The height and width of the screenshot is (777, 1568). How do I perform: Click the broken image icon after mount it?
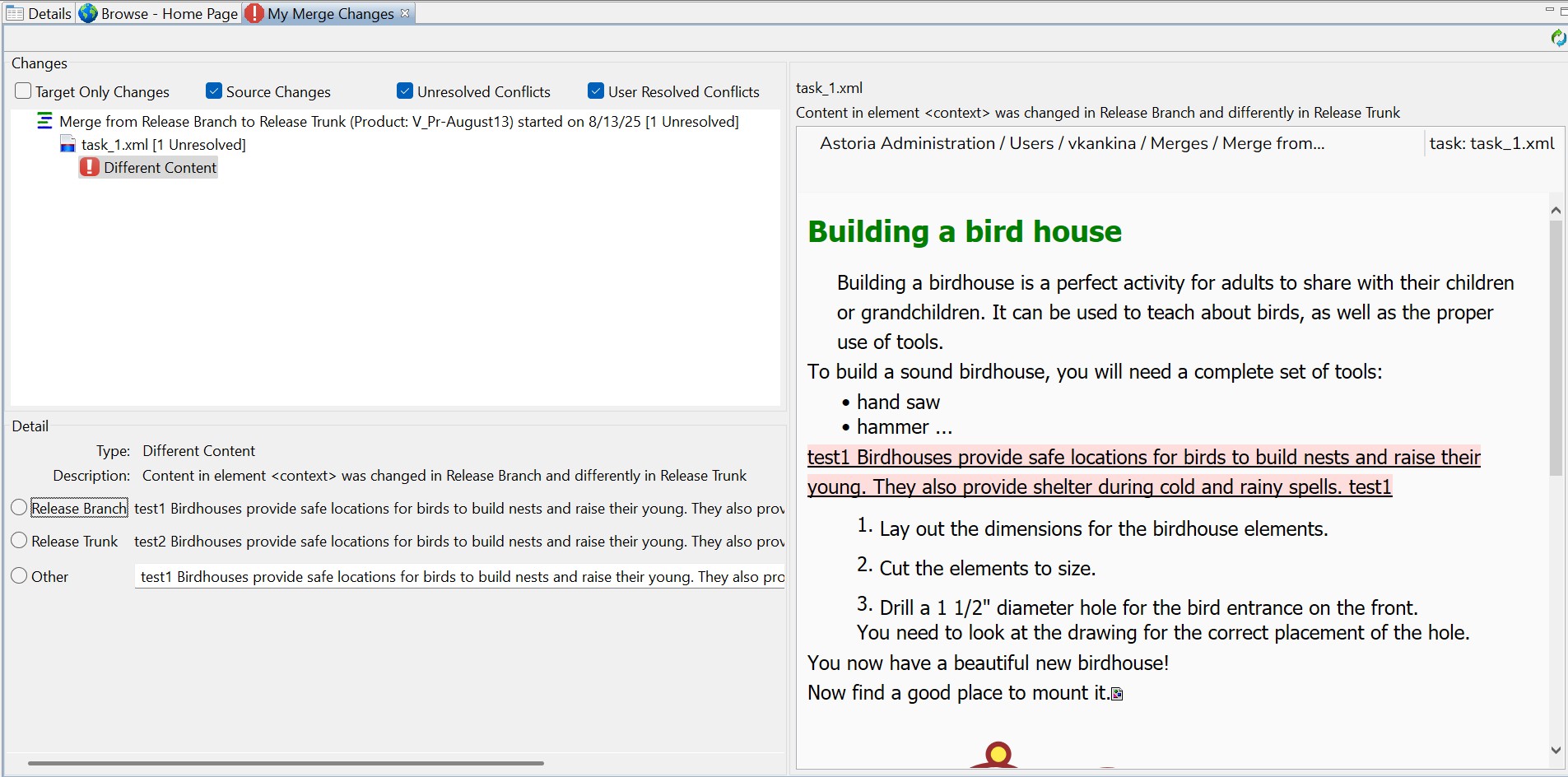coord(1117,695)
